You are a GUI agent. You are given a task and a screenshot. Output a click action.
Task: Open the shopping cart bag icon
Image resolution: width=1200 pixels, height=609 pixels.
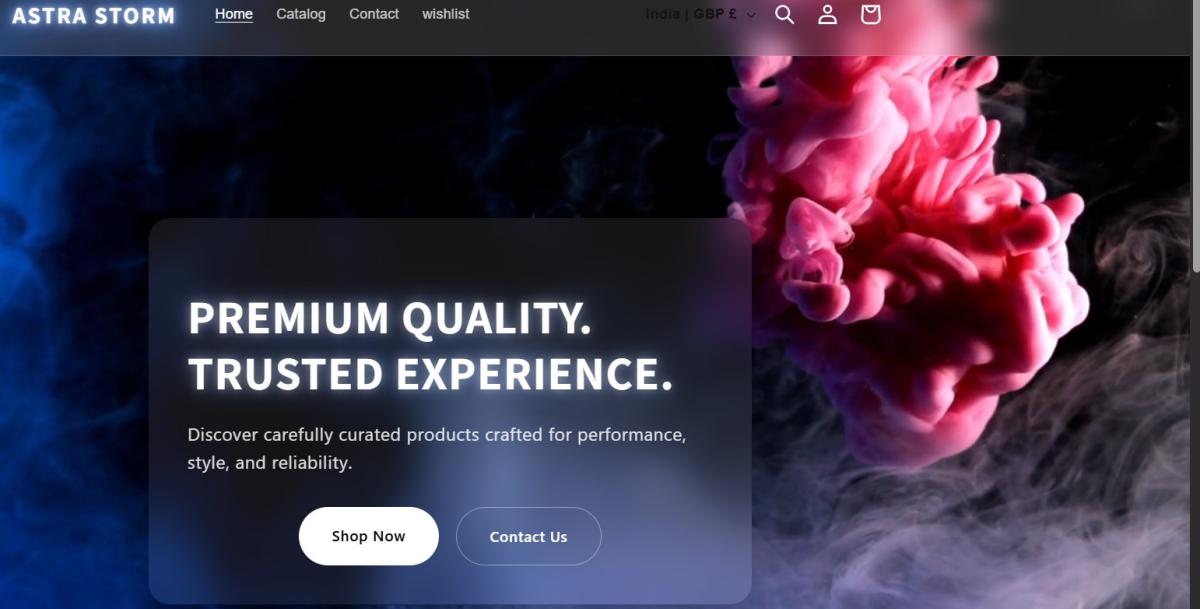871,14
